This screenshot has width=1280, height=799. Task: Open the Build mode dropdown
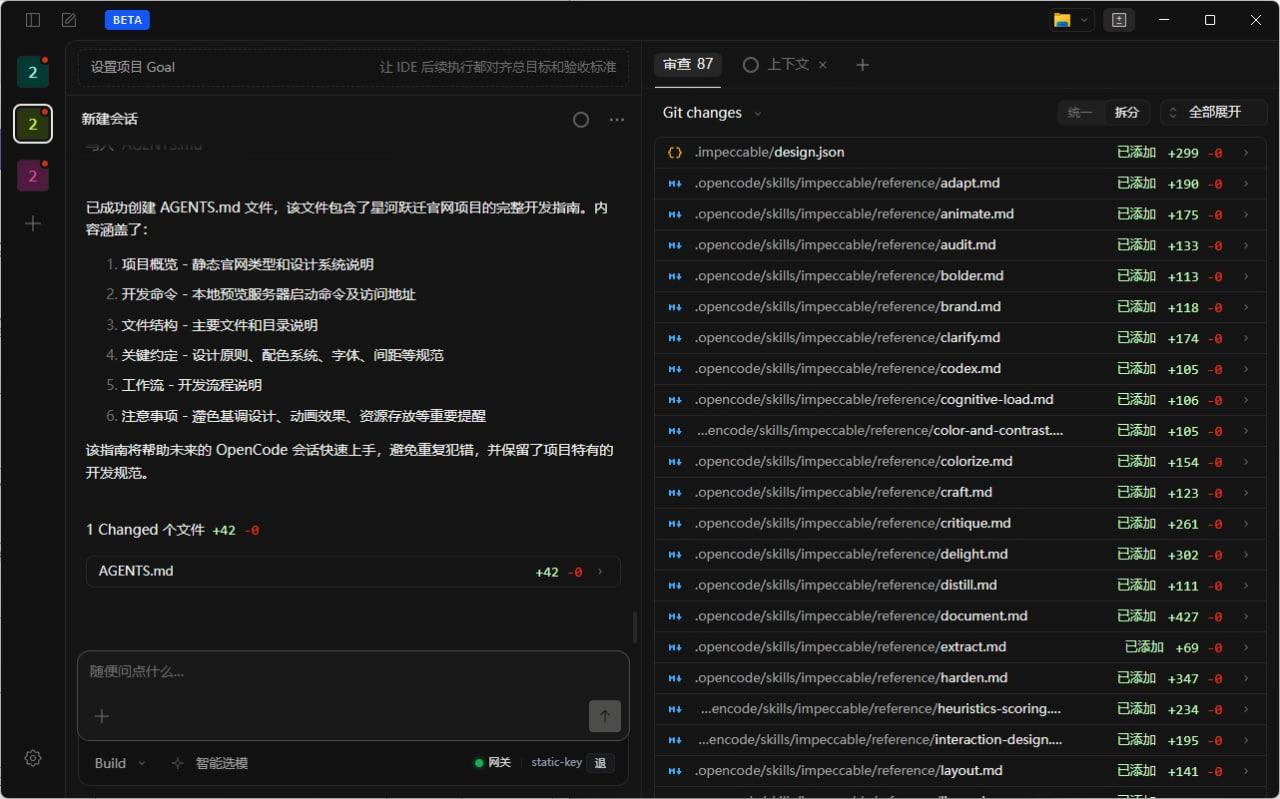[x=120, y=763]
